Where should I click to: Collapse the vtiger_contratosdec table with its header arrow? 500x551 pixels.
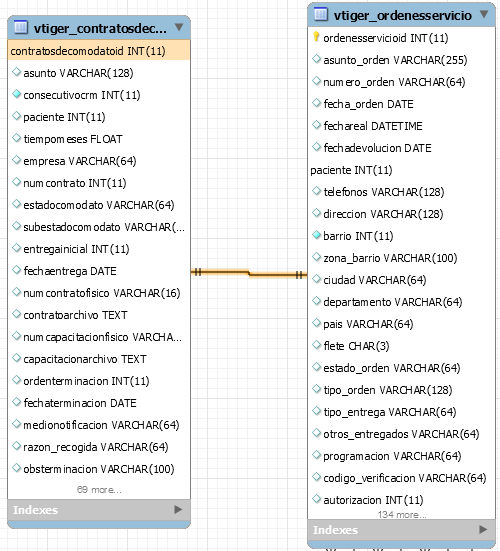pyautogui.click(x=179, y=27)
